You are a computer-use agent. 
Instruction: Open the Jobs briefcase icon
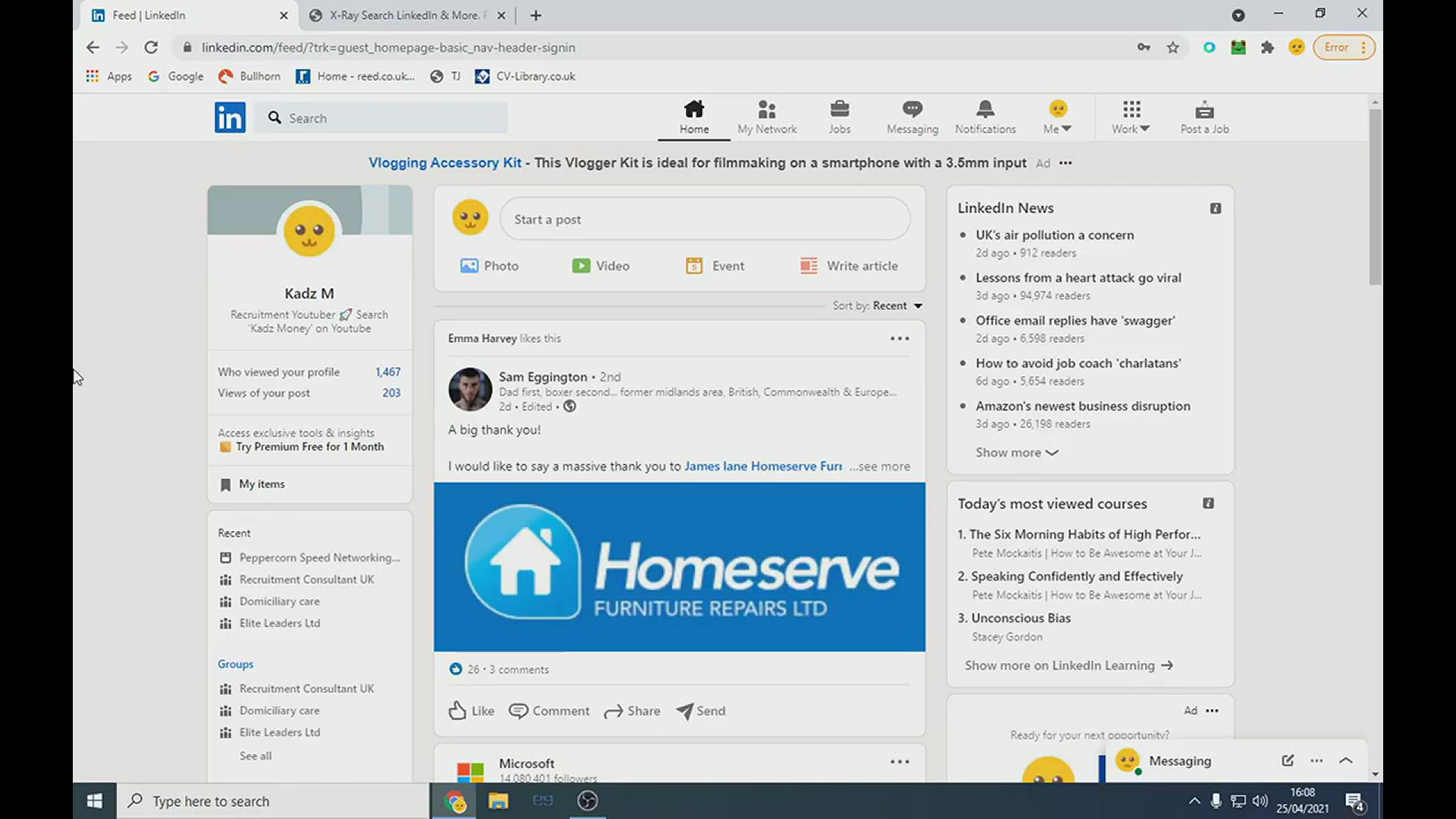[x=839, y=110]
